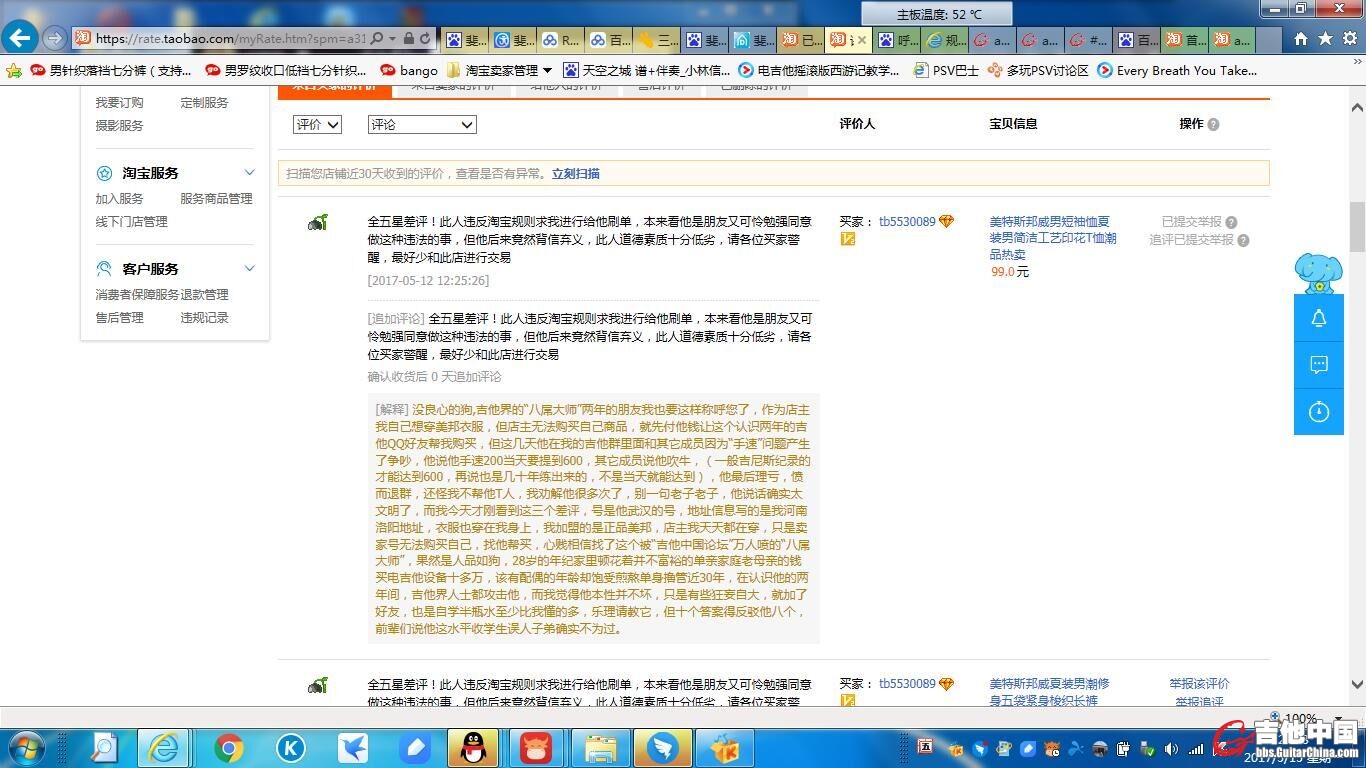Click the browser Forward arrow button
Viewport: 1366px width, 768px height.
pos(55,38)
